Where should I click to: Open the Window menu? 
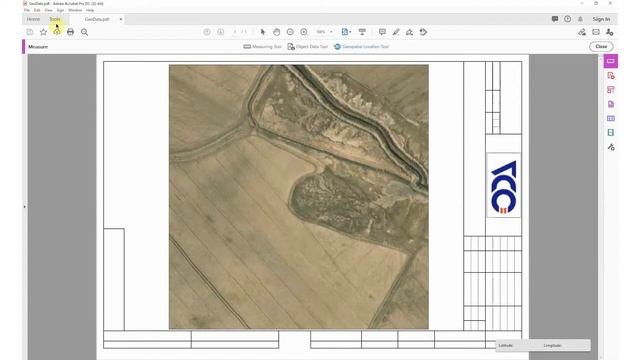[x=75, y=10]
